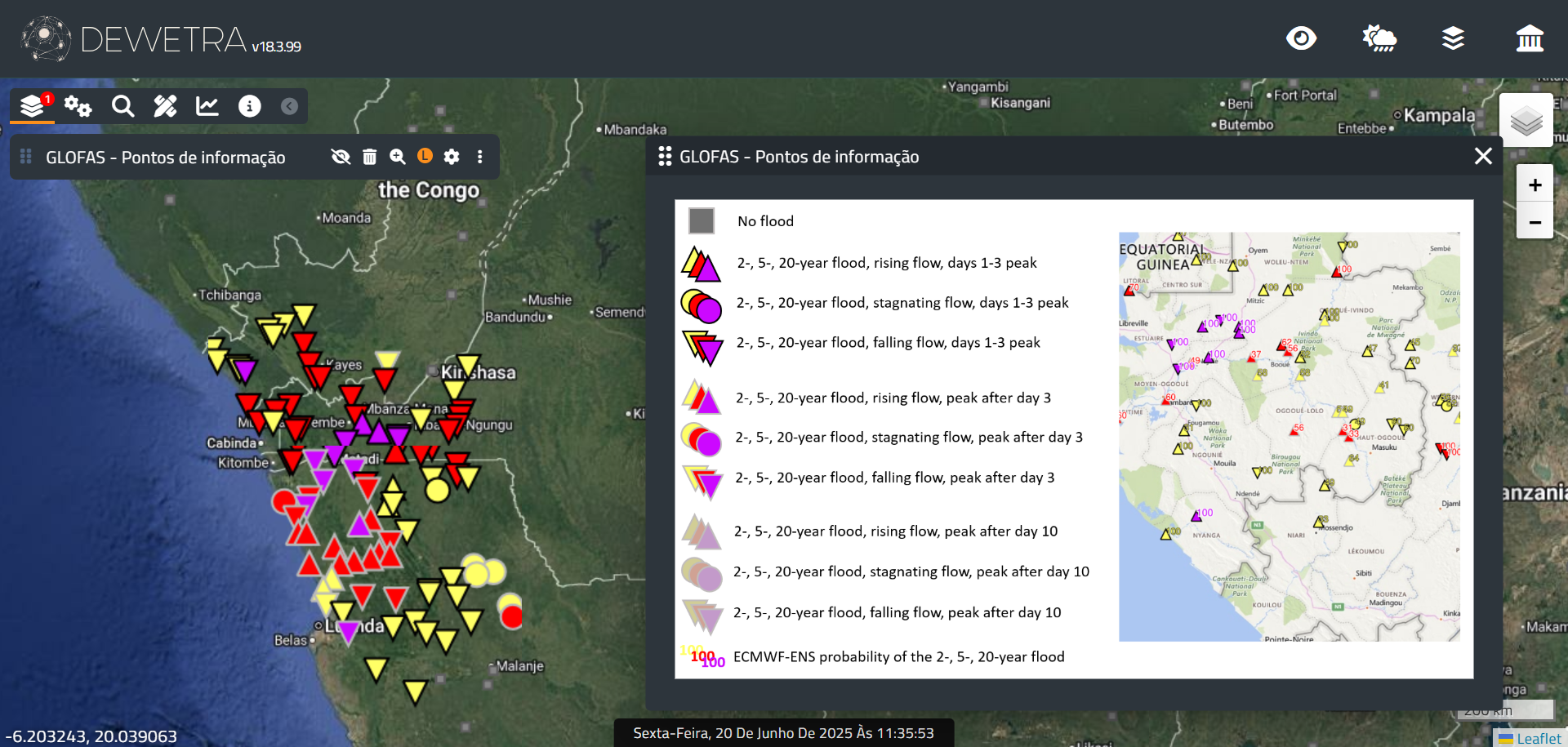Grab the legend dialog move handle
Image resolution: width=1568 pixels, height=747 pixels.
tap(665, 156)
